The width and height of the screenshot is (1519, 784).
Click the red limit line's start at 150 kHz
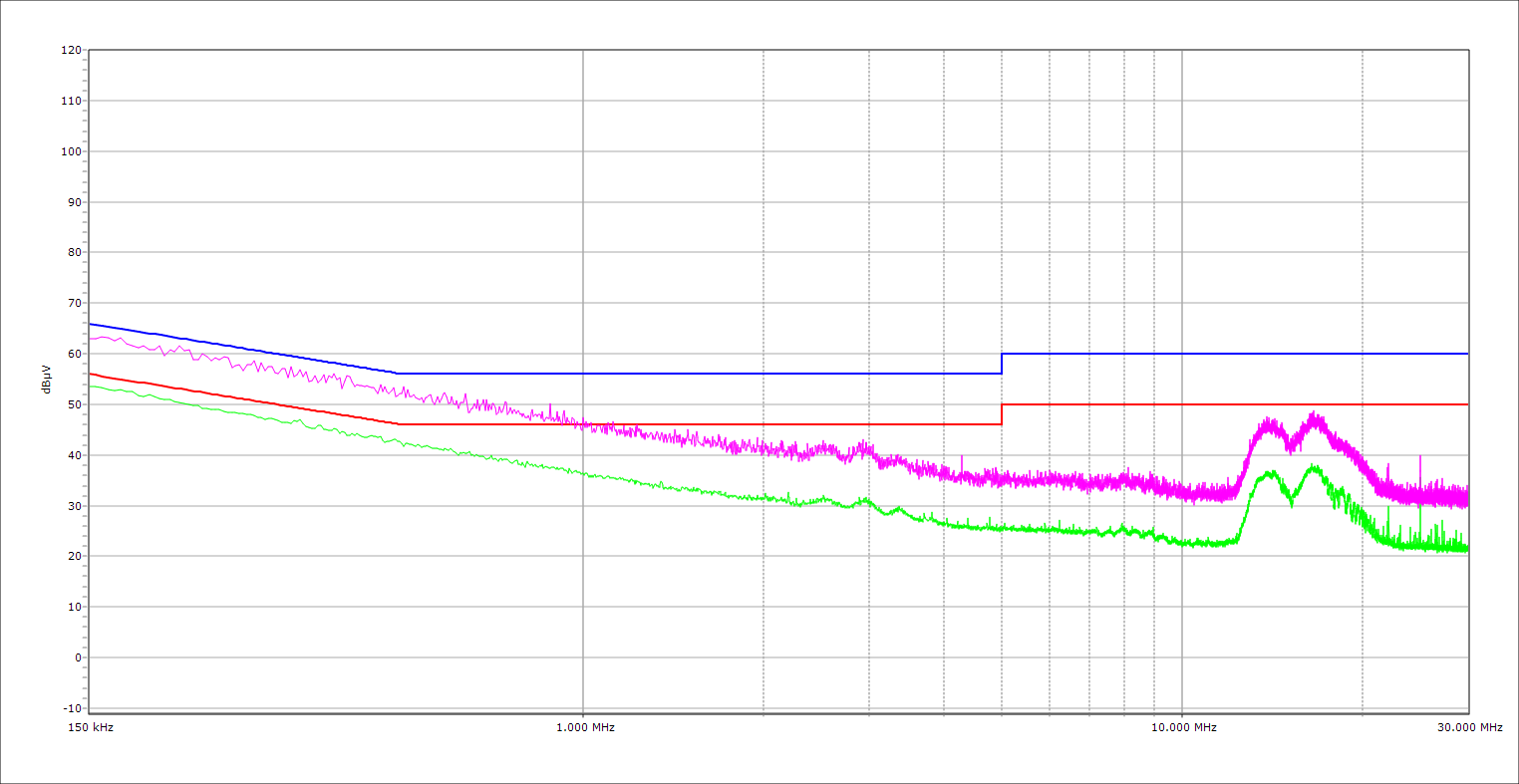pos(91,374)
